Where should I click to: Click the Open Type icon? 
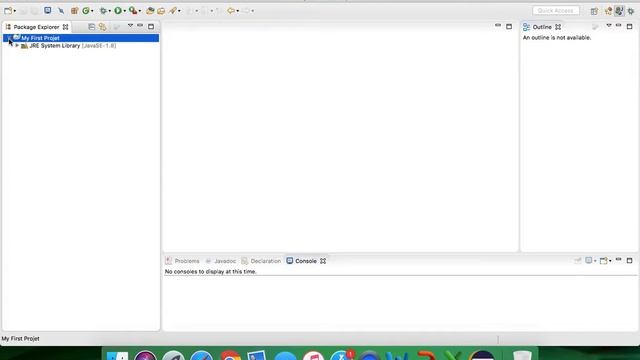tap(150, 11)
